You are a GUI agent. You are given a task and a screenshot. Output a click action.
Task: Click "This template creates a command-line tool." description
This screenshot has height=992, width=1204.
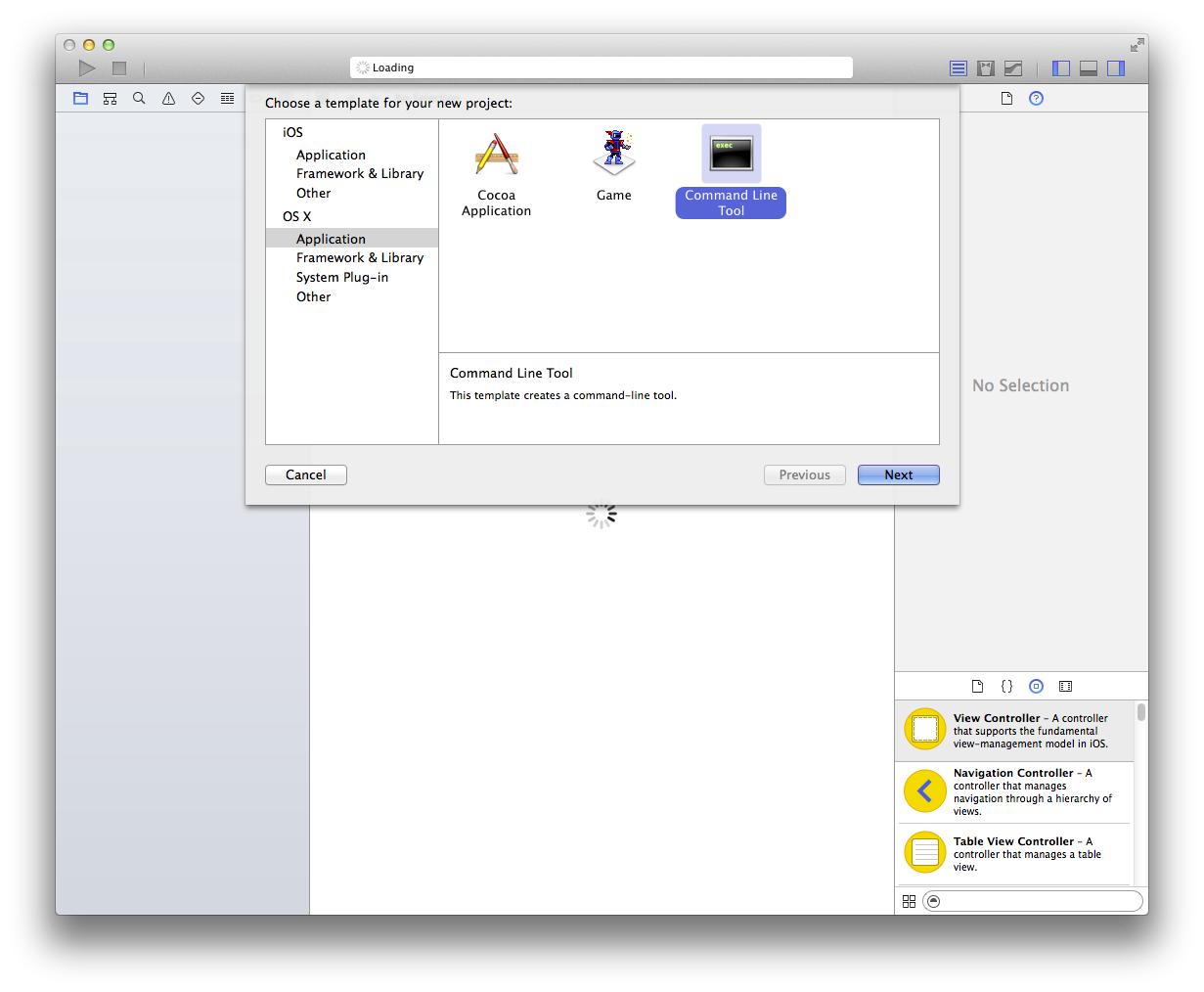(x=563, y=395)
